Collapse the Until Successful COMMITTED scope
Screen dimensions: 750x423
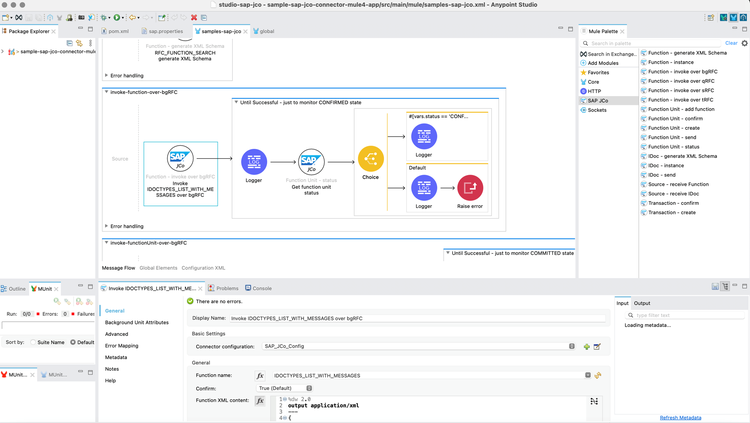coord(447,253)
